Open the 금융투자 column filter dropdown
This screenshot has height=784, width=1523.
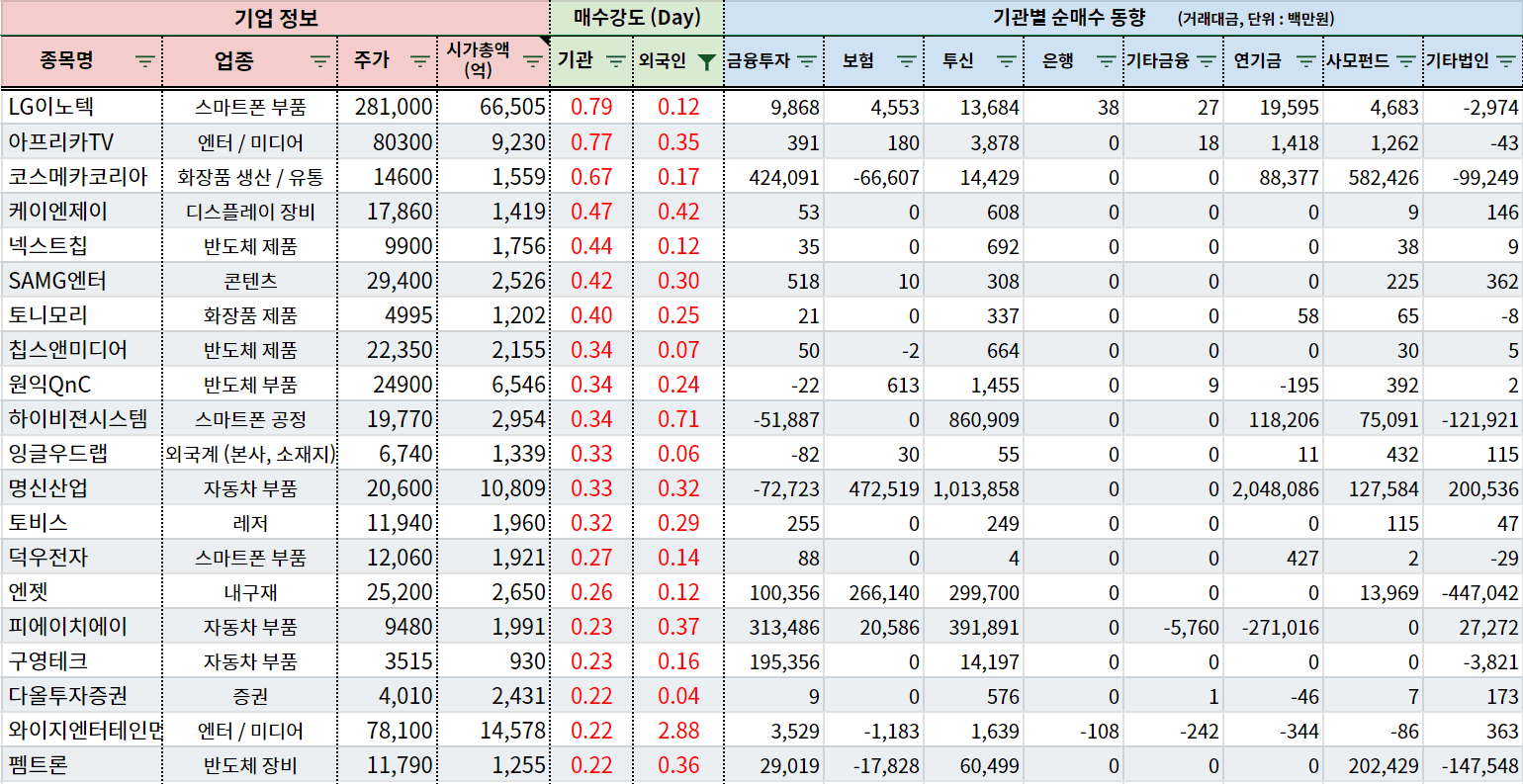pos(807,61)
